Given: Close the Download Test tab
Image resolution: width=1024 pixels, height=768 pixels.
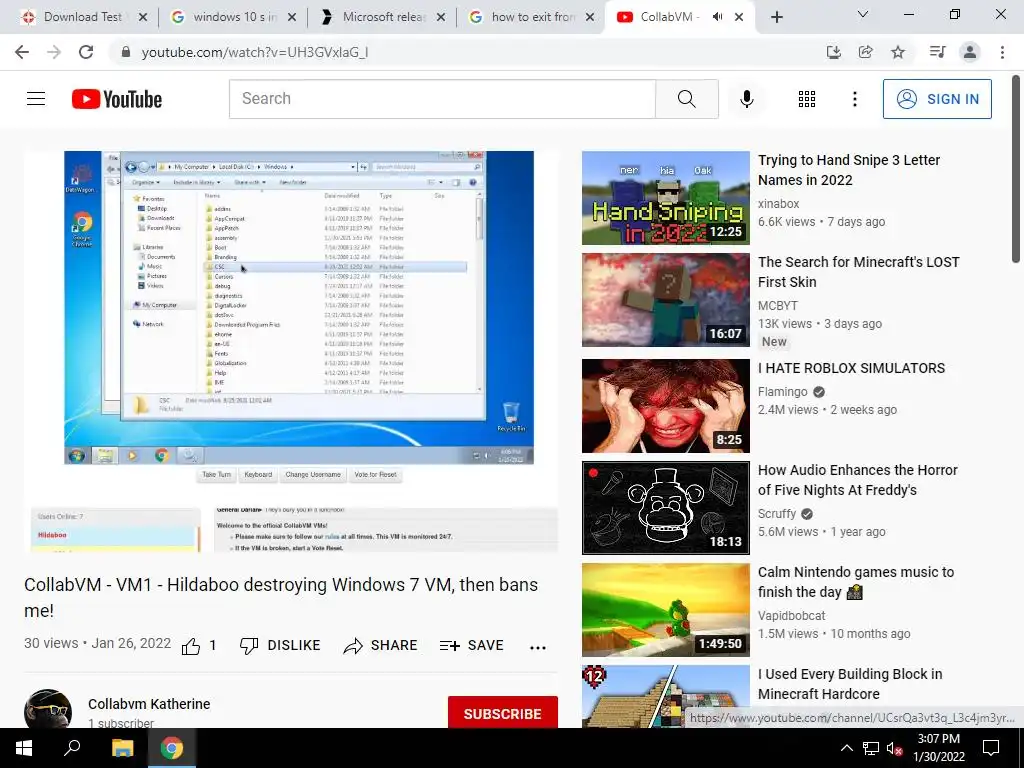Looking at the screenshot, I should click(143, 17).
